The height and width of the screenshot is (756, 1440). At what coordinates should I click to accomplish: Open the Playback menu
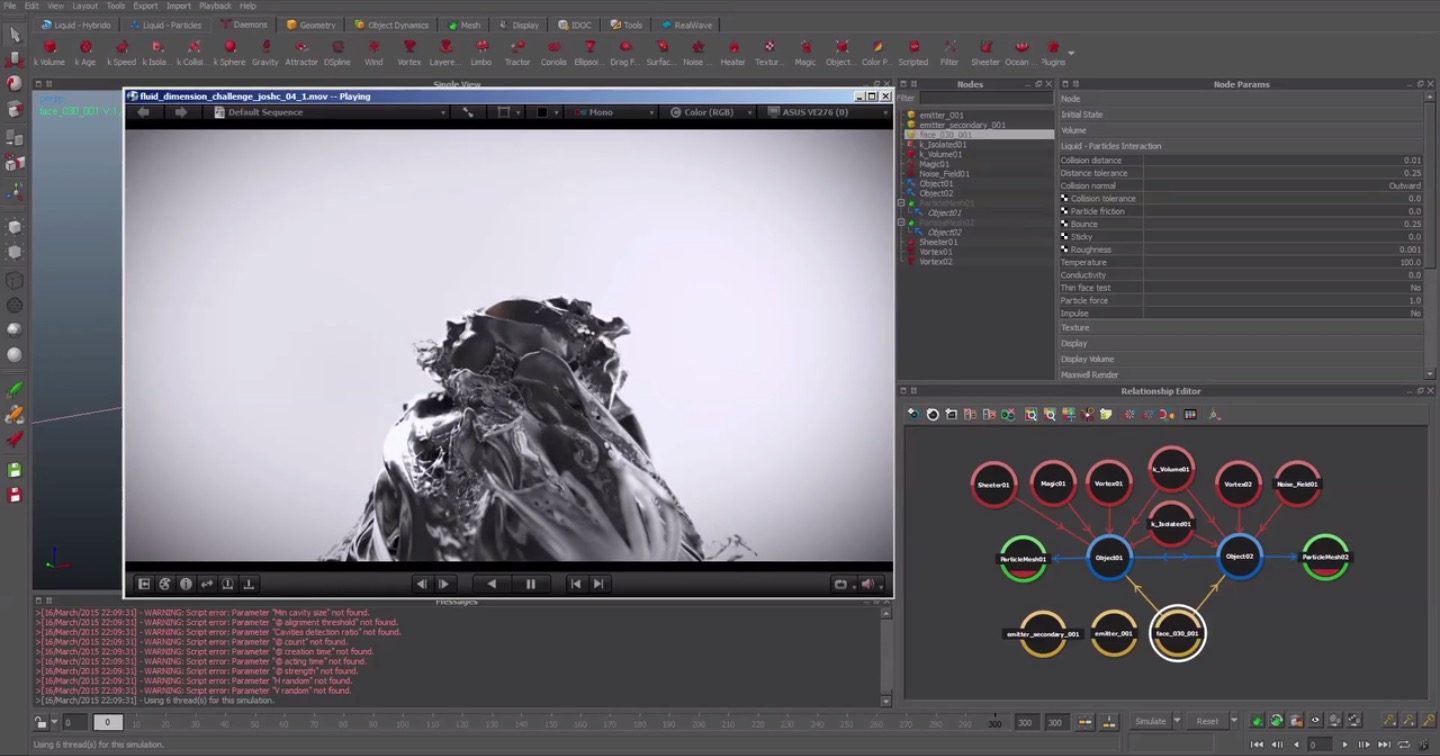pos(215,6)
